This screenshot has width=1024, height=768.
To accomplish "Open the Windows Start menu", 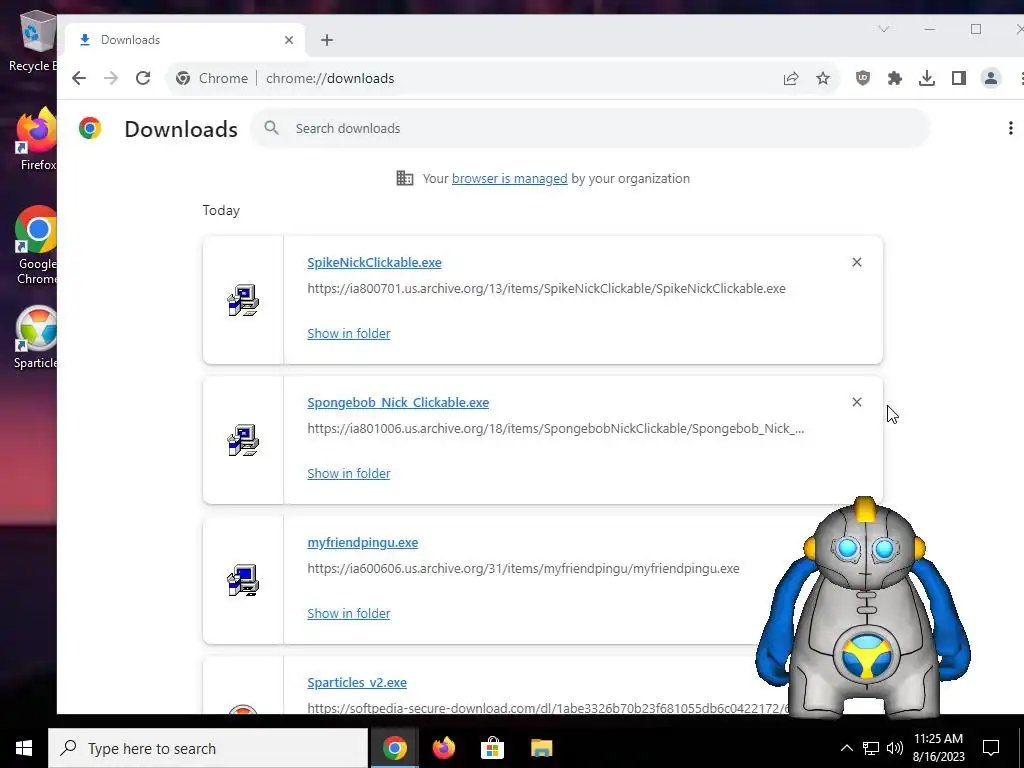I will coord(24,748).
